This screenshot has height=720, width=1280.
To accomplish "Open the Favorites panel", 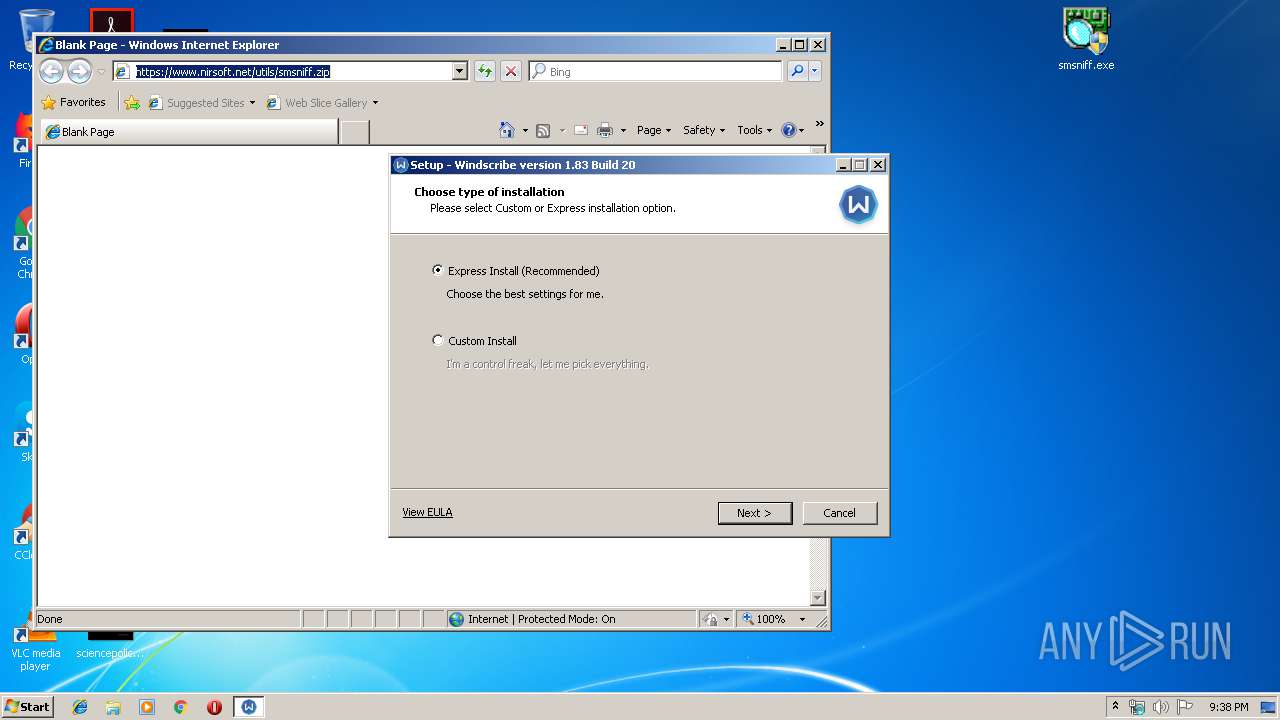I will (73, 102).
